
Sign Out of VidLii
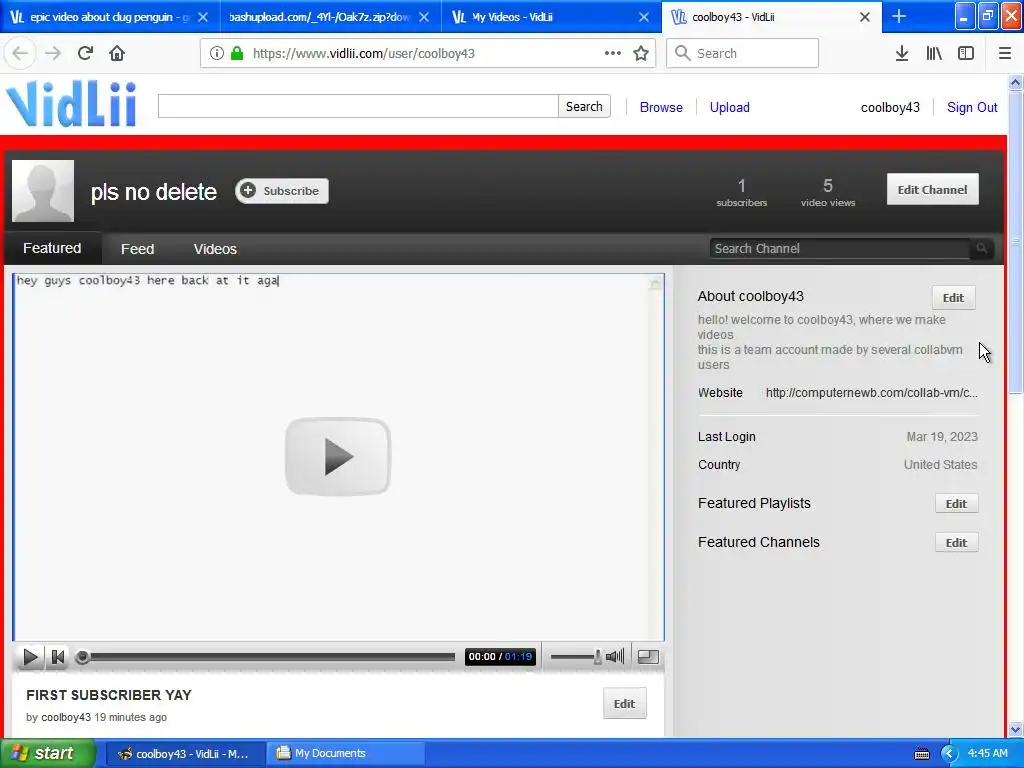point(972,107)
